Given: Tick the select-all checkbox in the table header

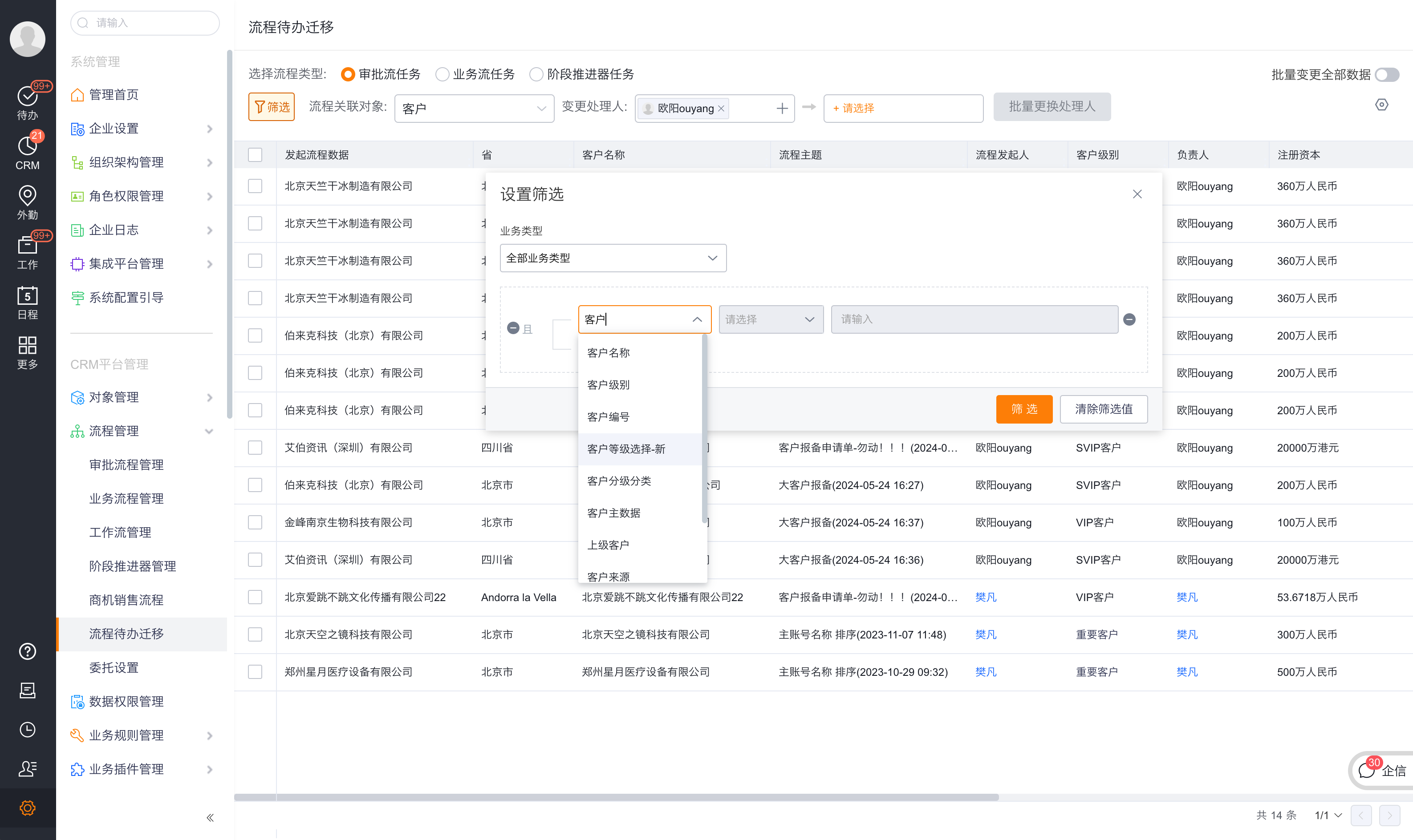Looking at the screenshot, I should (255, 154).
